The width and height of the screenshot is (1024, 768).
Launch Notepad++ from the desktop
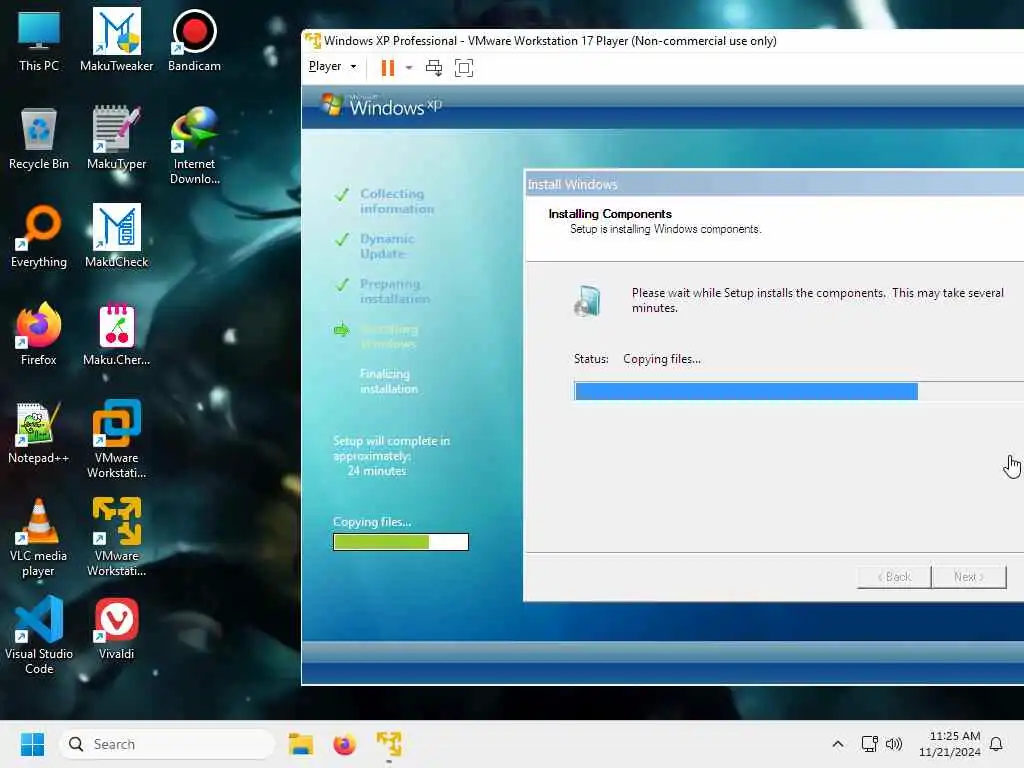pyautogui.click(x=39, y=433)
